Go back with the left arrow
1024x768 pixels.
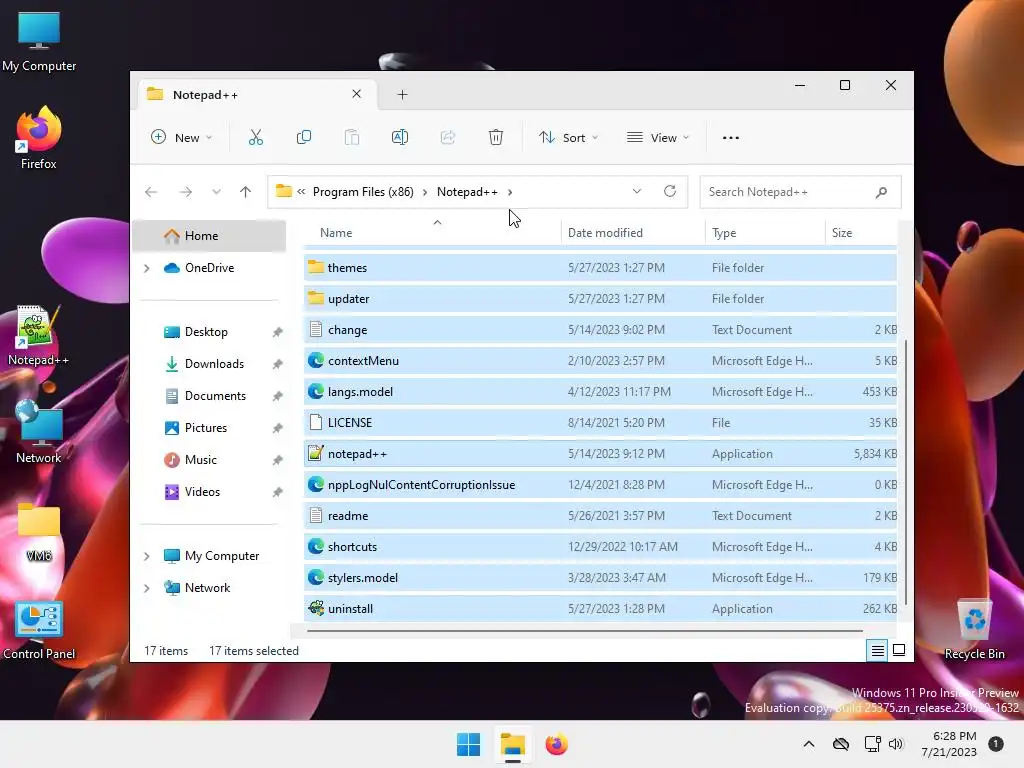pyautogui.click(x=151, y=192)
